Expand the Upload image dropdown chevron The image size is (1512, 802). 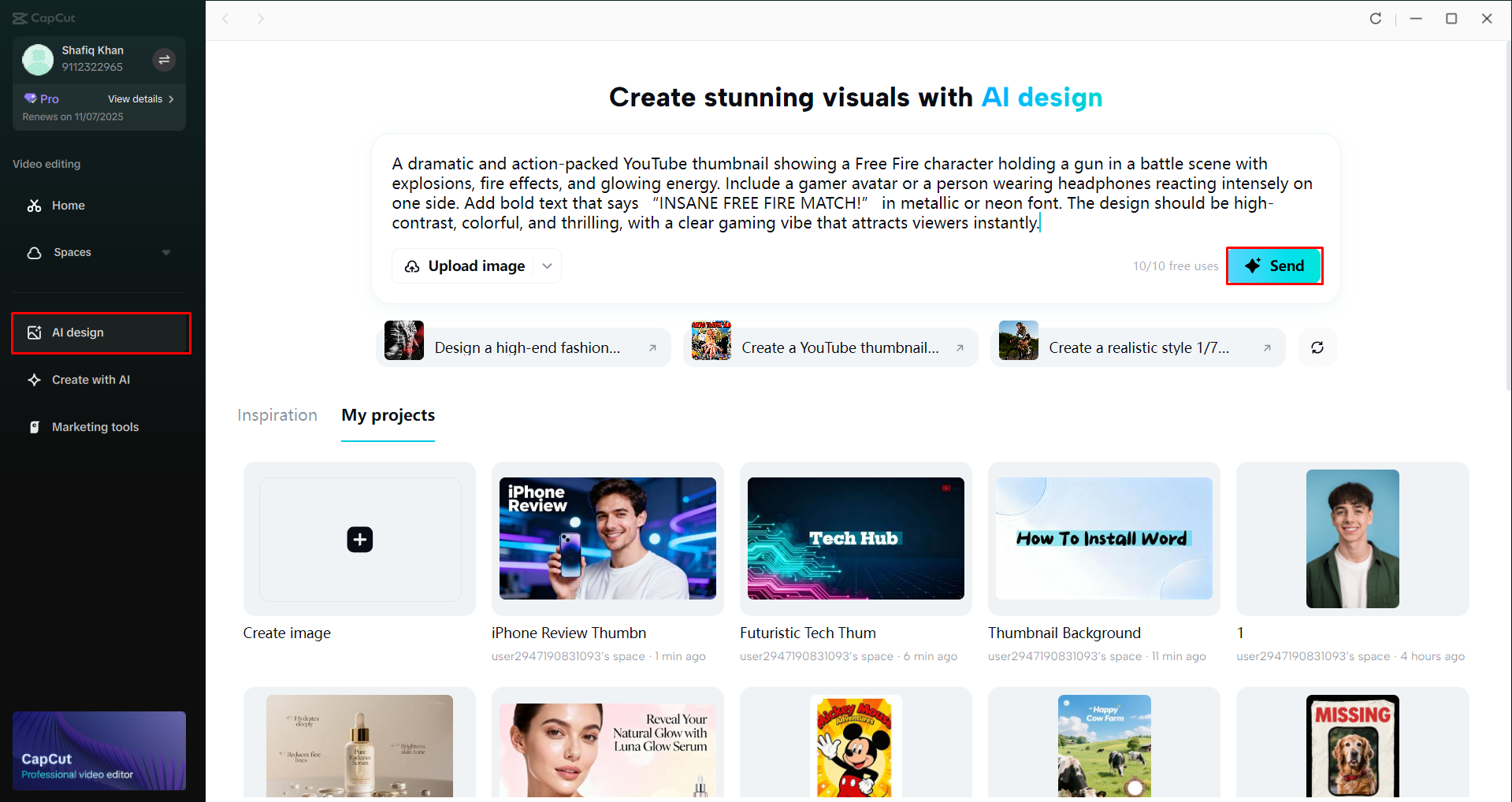(548, 266)
